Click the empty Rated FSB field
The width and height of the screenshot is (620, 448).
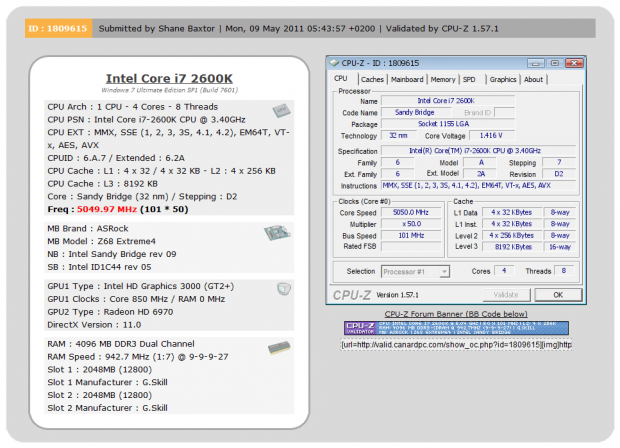pos(411,246)
